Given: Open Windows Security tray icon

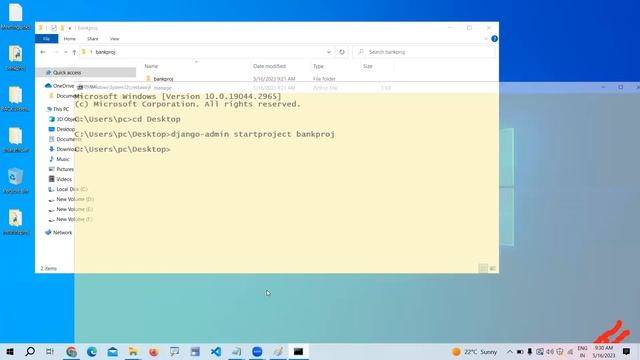Looking at the screenshot, I should tap(560, 351).
